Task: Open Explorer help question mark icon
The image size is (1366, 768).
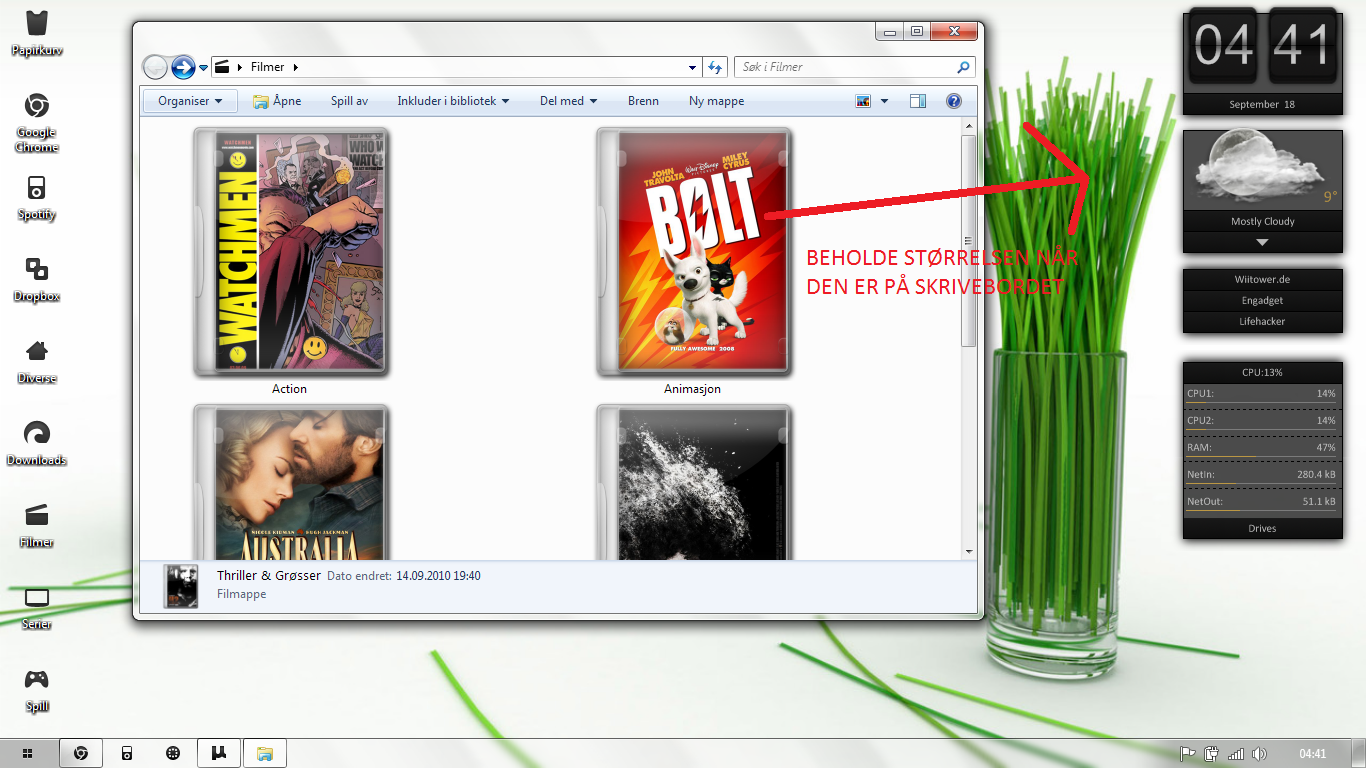Action: coord(953,101)
